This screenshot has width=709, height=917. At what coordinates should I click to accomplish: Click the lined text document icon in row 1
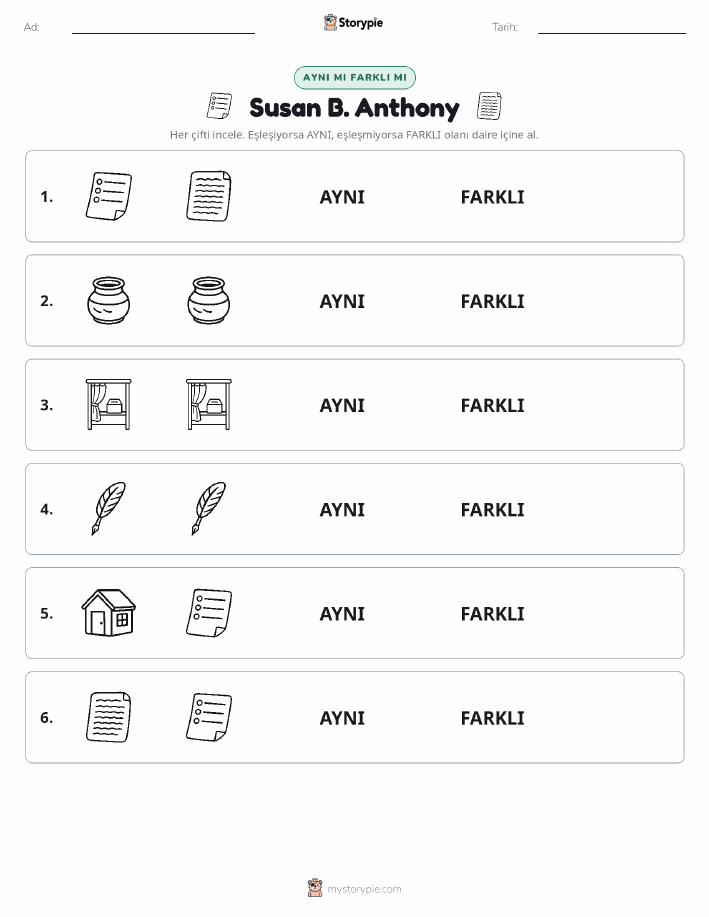click(x=209, y=196)
